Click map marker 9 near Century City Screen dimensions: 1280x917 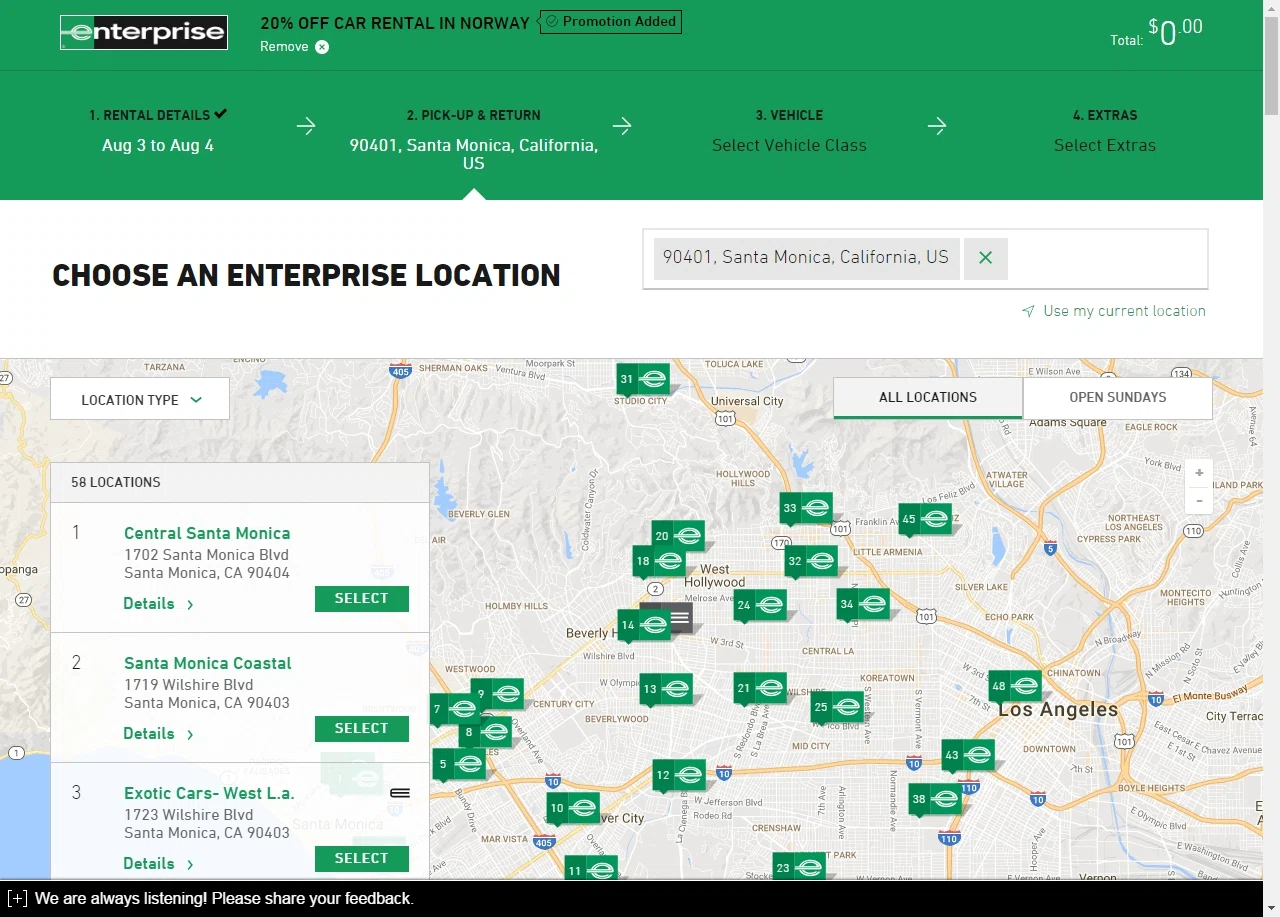tap(497, 694)
